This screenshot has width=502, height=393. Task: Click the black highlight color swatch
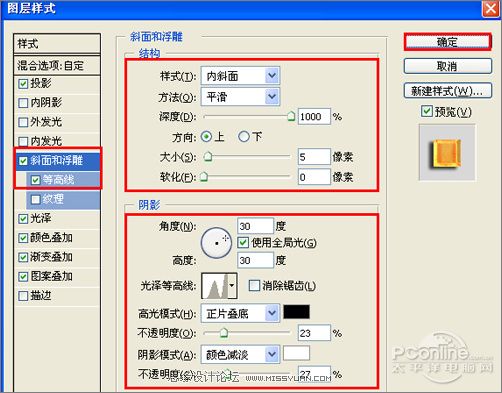[x=296, y=312]
